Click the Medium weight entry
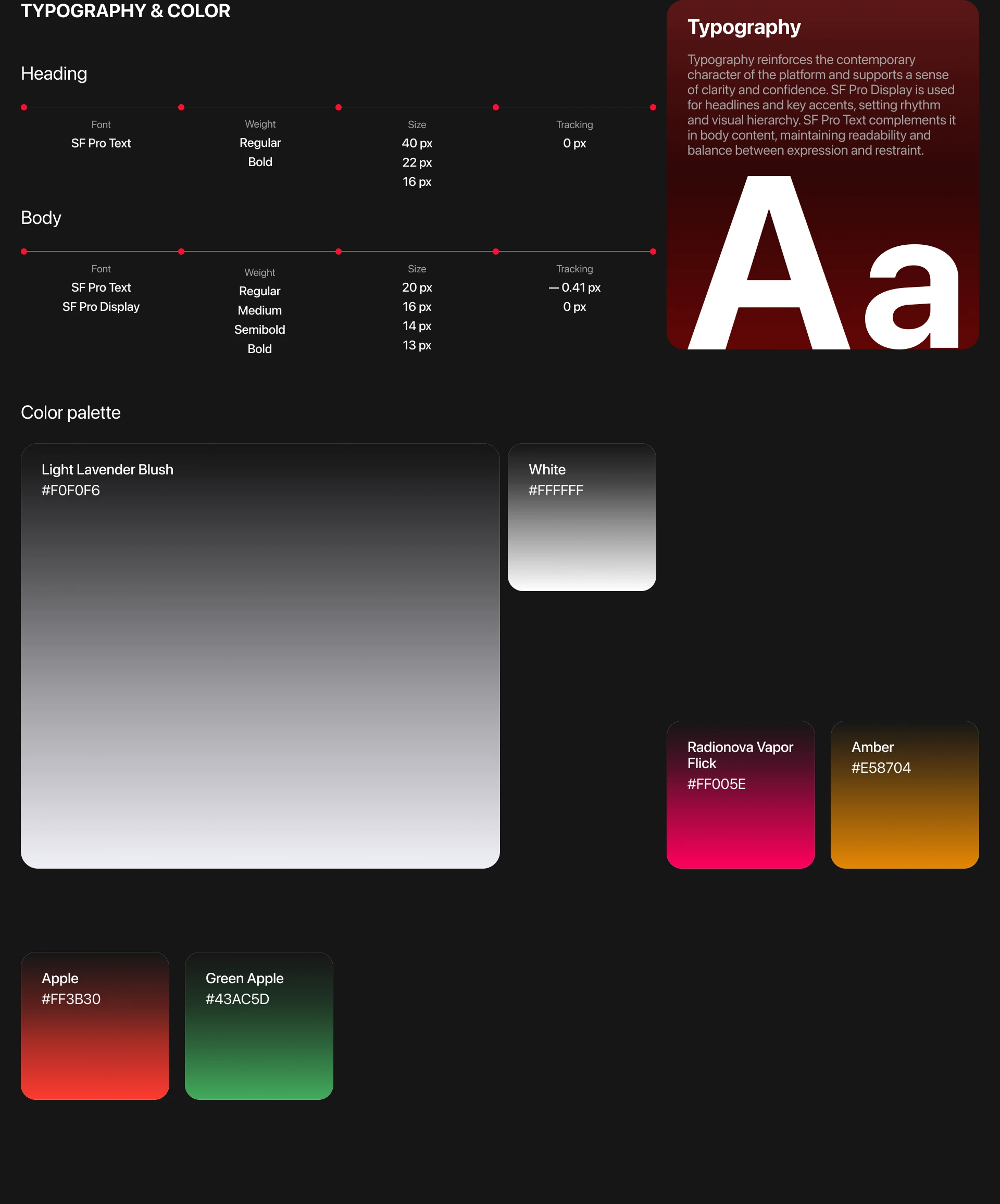This screenshot has width=1000, height=1204. (260, 310)
